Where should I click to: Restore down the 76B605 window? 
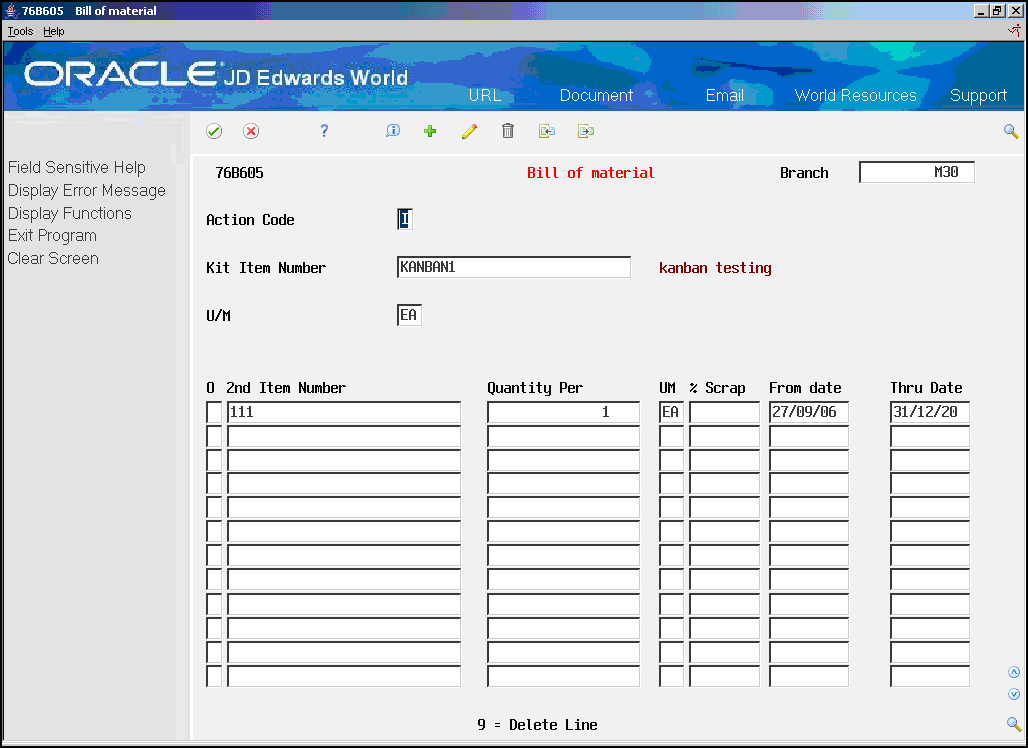pos(997,10)
